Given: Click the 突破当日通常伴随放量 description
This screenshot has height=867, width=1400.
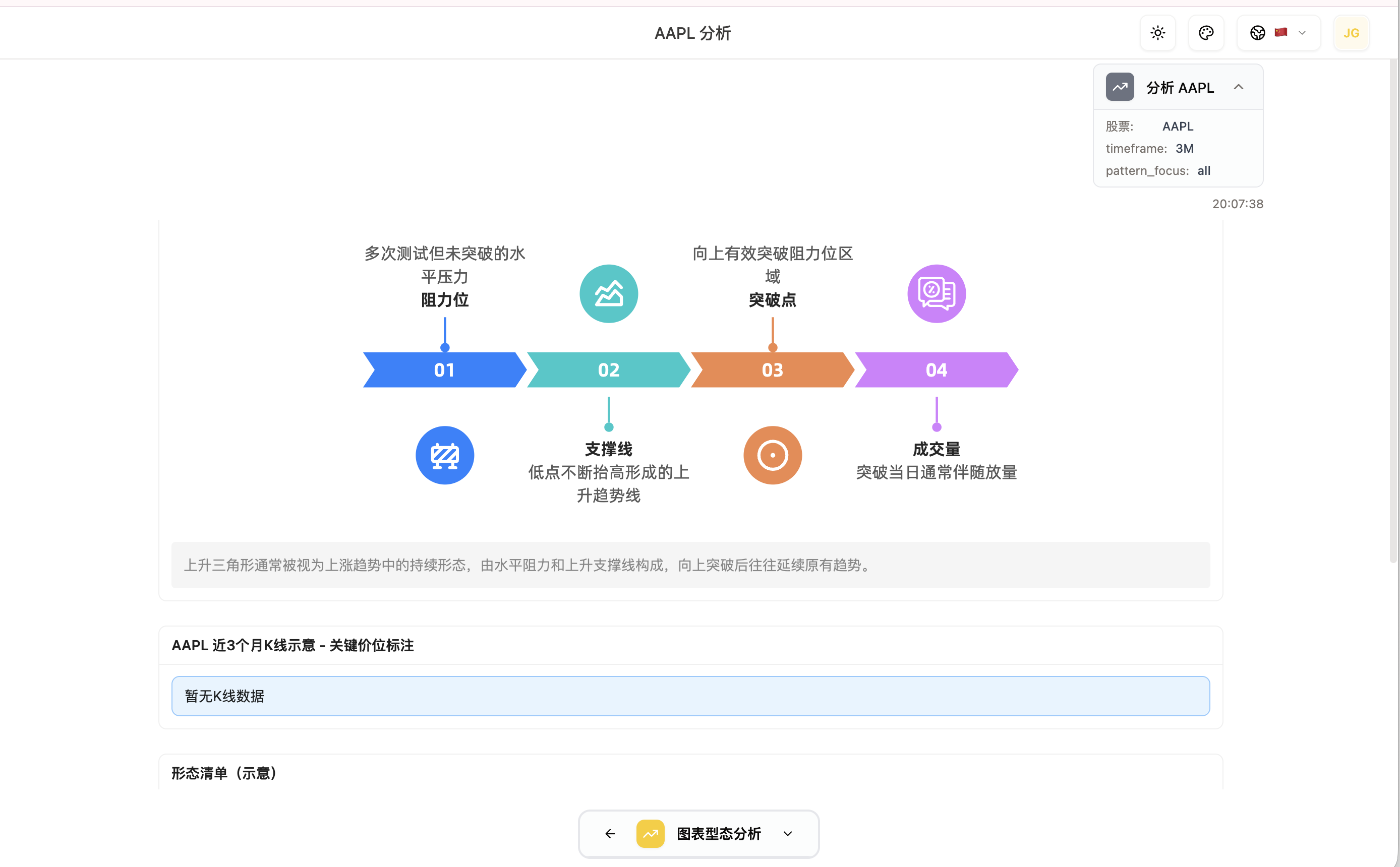Looking at the screenshot, I should [936, 472].
